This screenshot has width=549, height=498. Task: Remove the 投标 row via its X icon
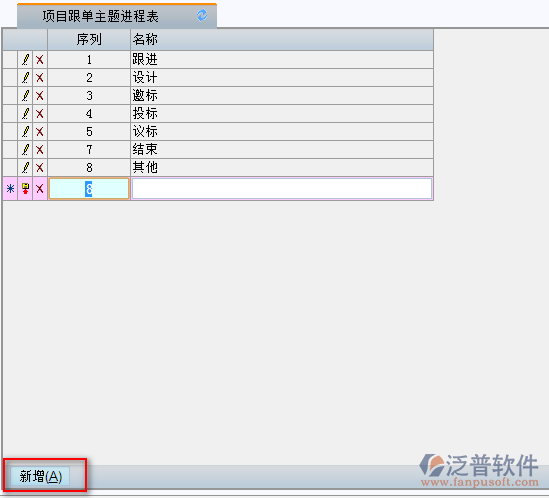pyautogui.click(x=40, y=113)
